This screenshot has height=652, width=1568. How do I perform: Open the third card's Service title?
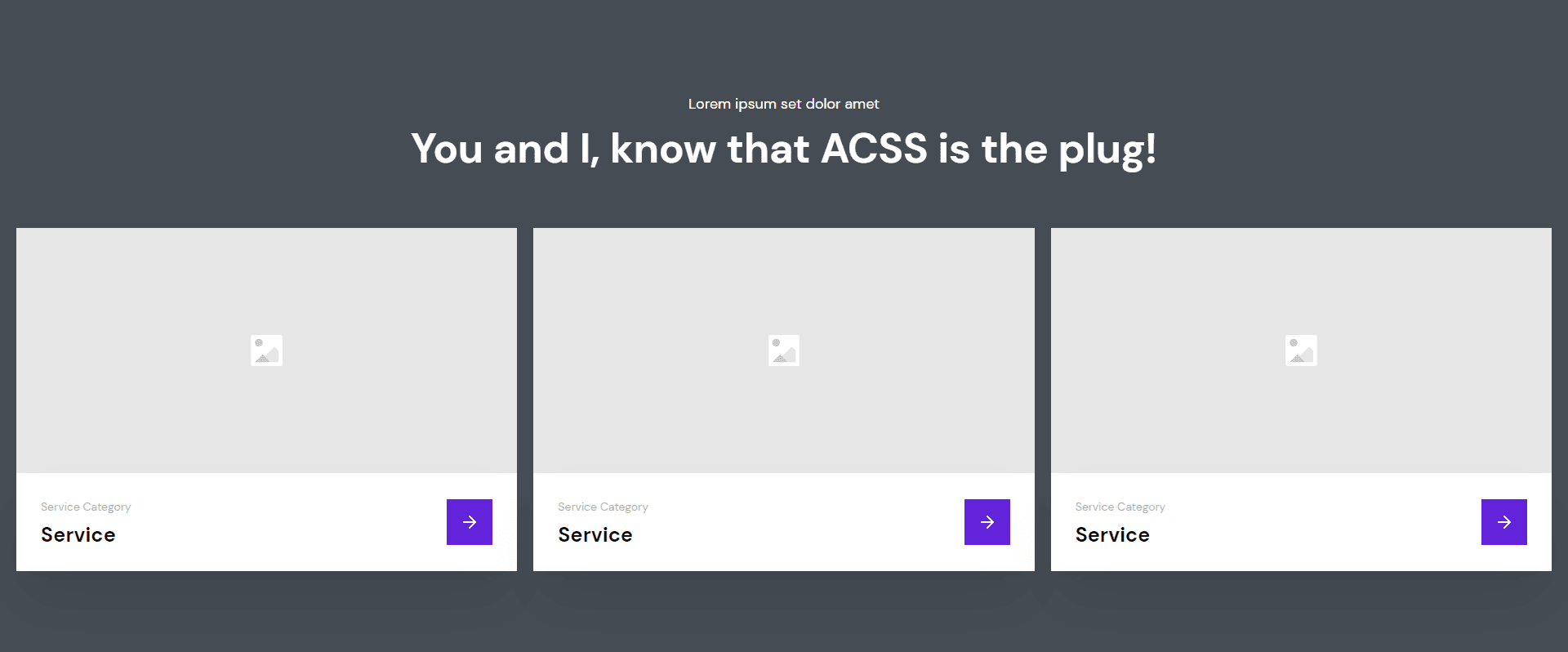click(1112, 534)
